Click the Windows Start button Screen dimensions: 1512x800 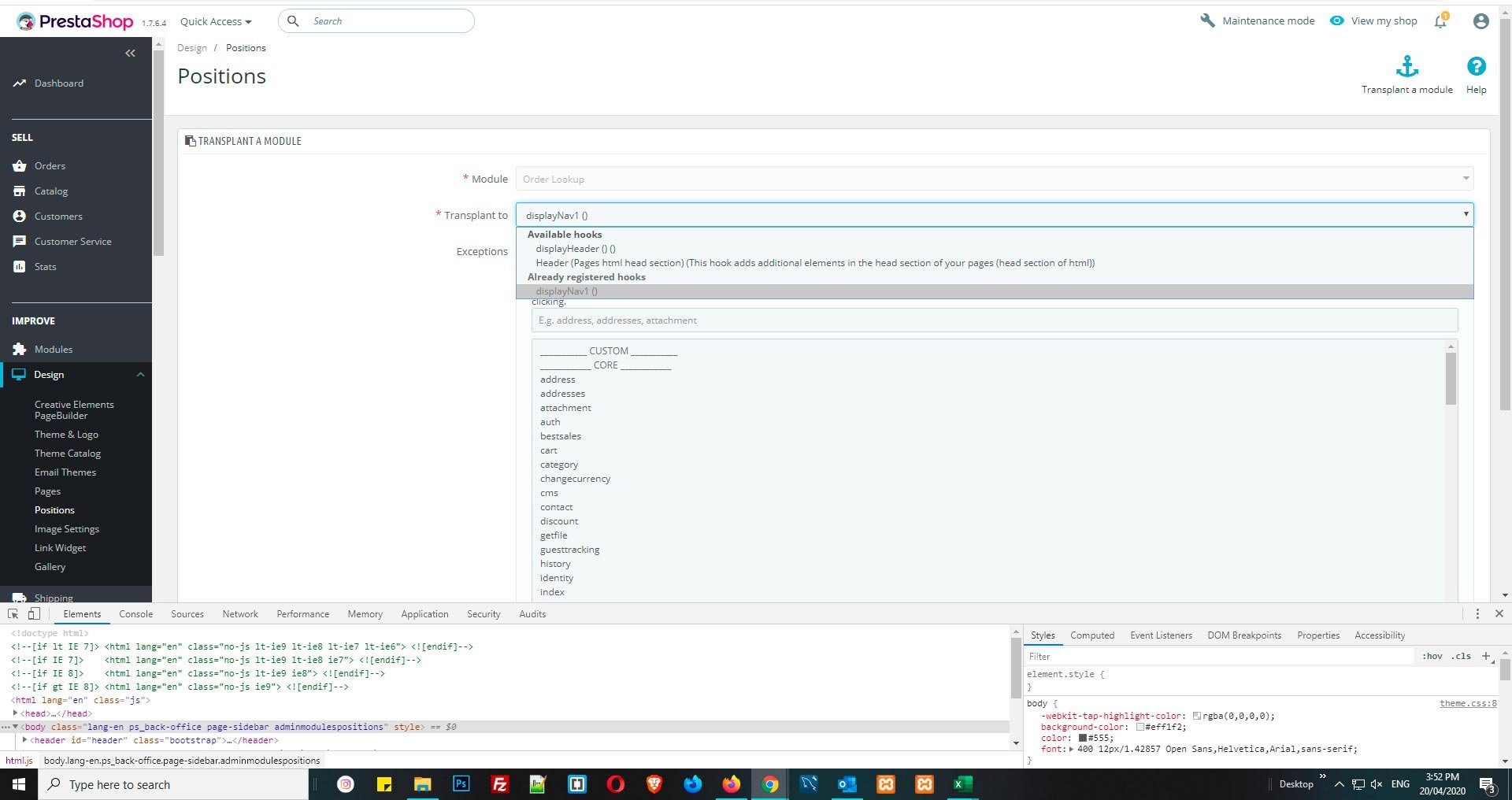coord(19,785)
